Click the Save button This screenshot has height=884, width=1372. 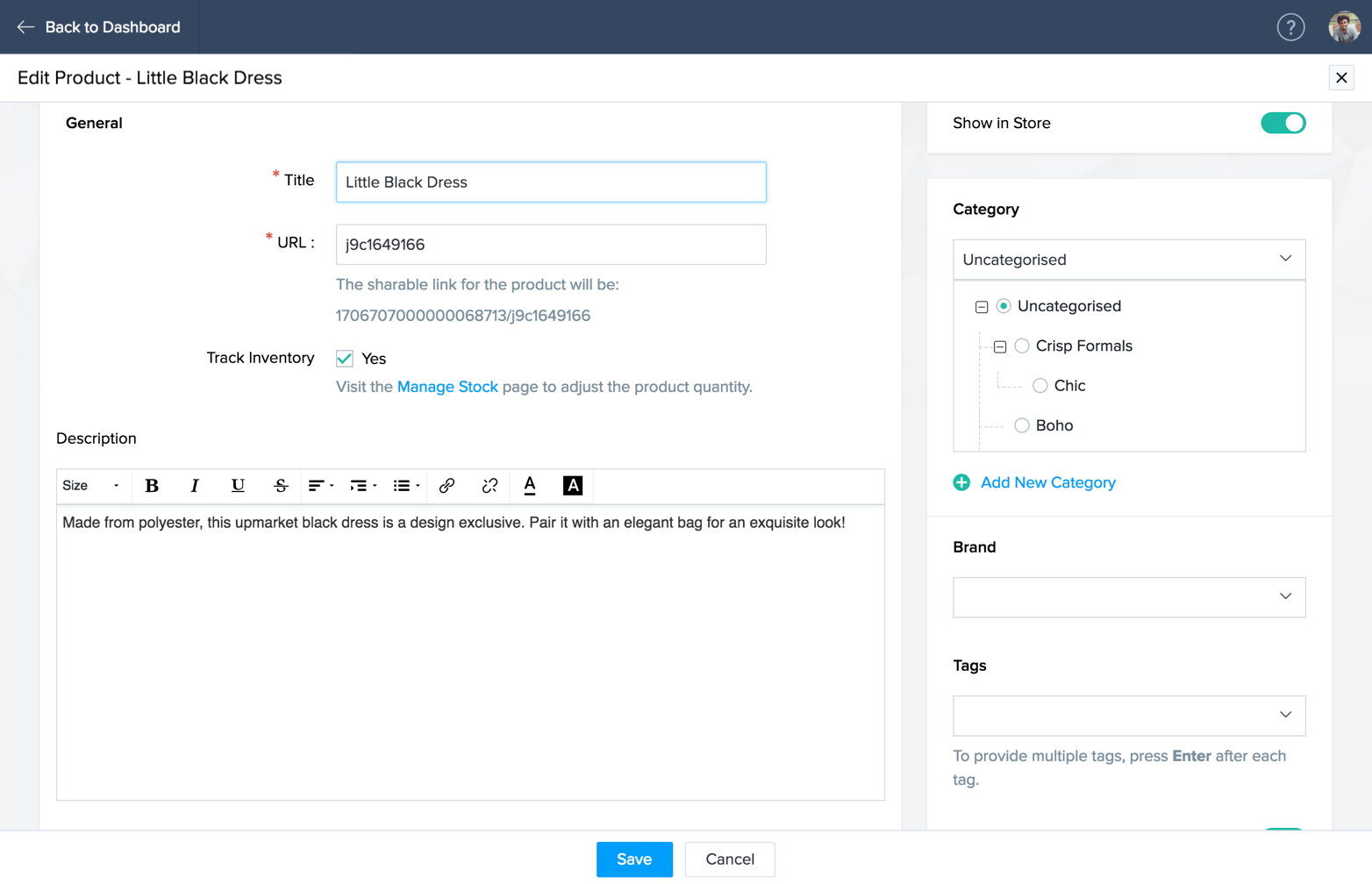(634, 859)
